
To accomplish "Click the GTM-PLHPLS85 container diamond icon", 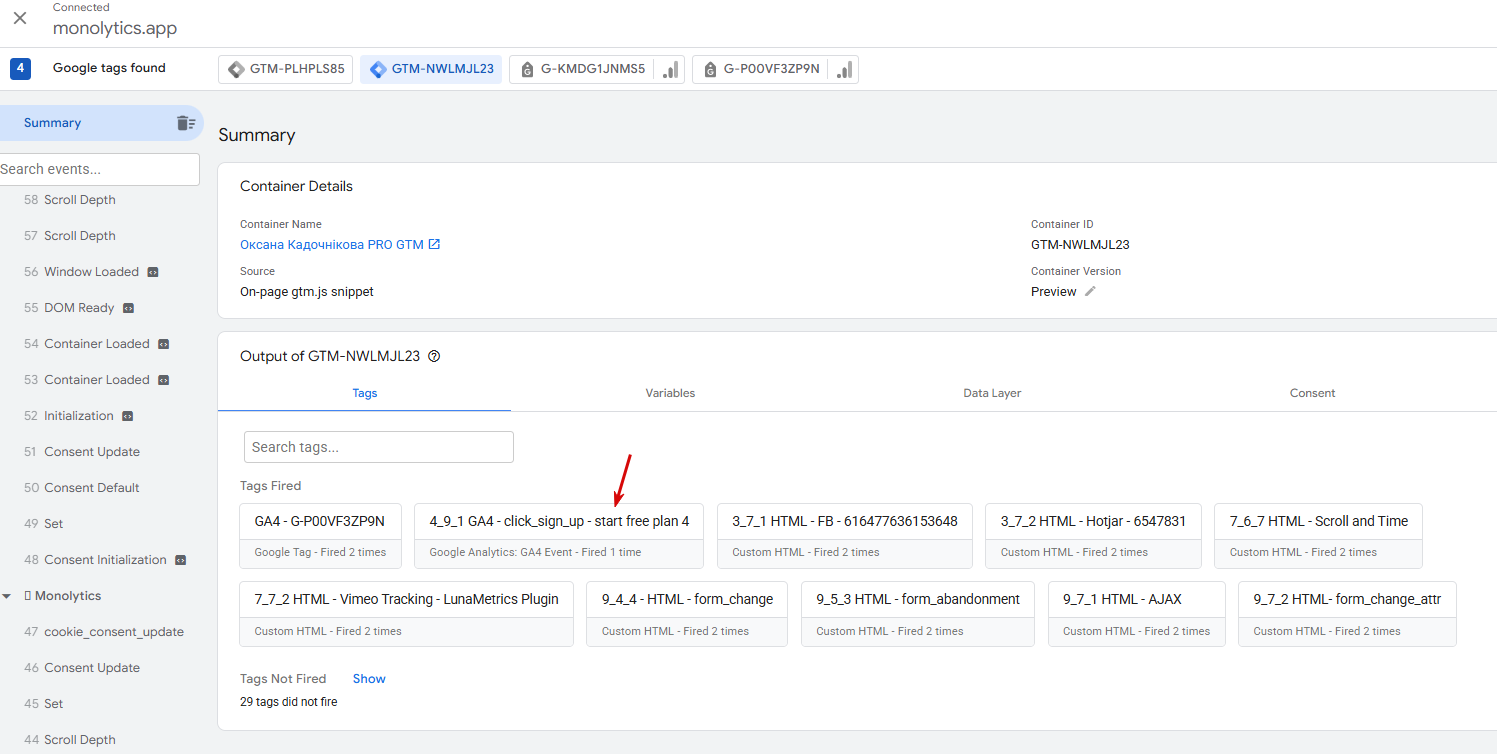I will pos(236,69).
